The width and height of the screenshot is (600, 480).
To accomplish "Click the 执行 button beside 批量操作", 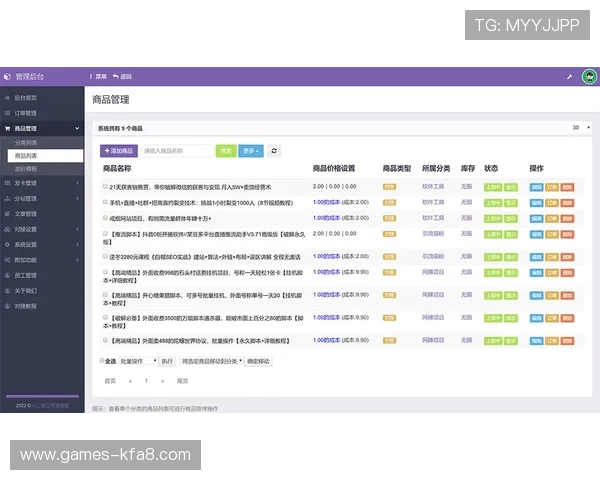I will (167, 361).
